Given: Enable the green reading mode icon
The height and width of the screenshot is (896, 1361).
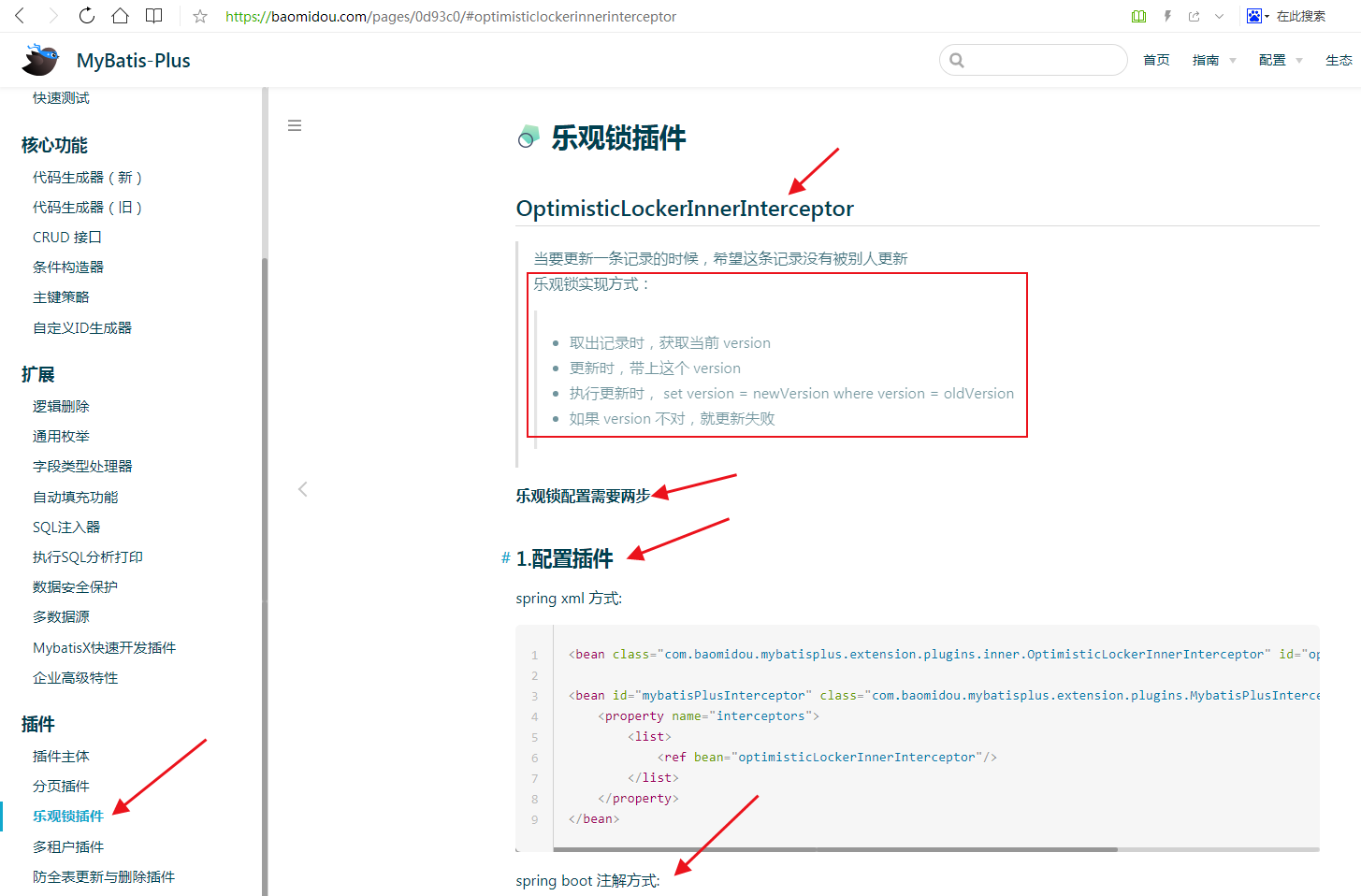Looking at the screenshot, I should click(x=1138, y=16).
